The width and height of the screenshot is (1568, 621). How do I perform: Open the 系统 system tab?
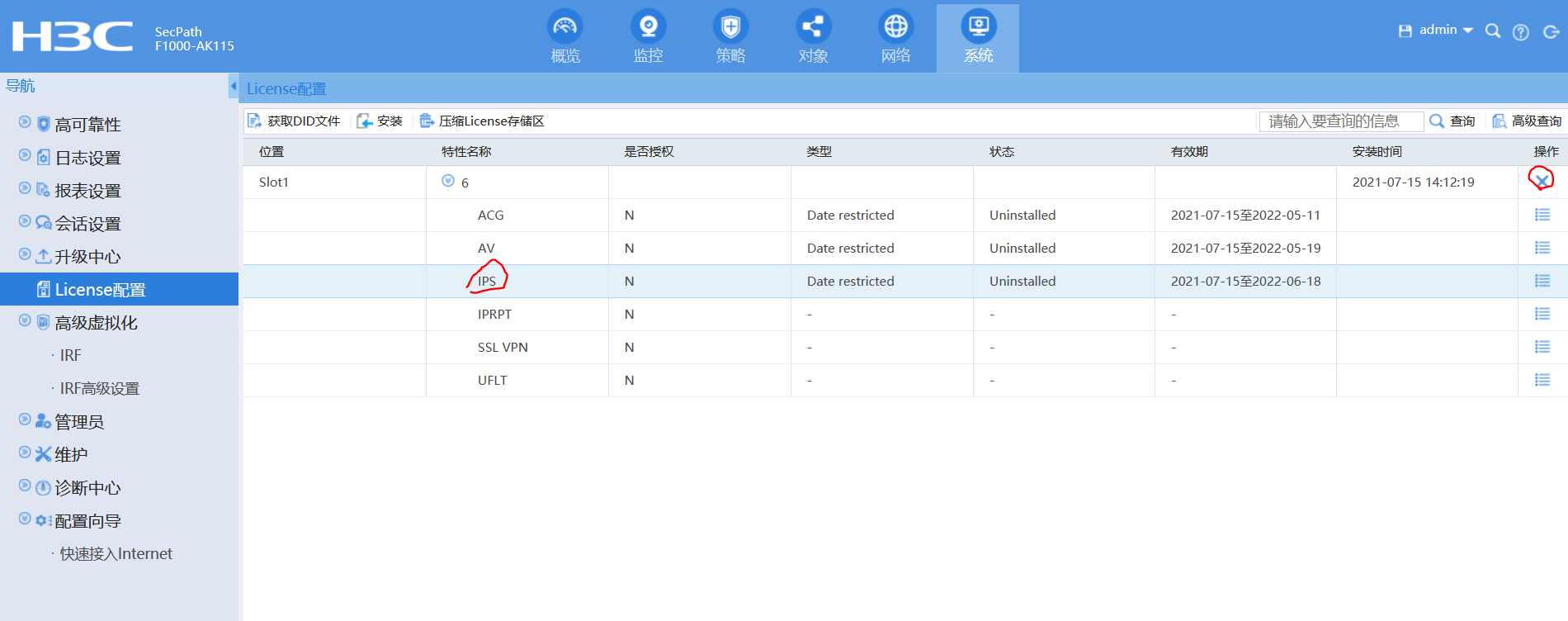click(x=978, y=38)
